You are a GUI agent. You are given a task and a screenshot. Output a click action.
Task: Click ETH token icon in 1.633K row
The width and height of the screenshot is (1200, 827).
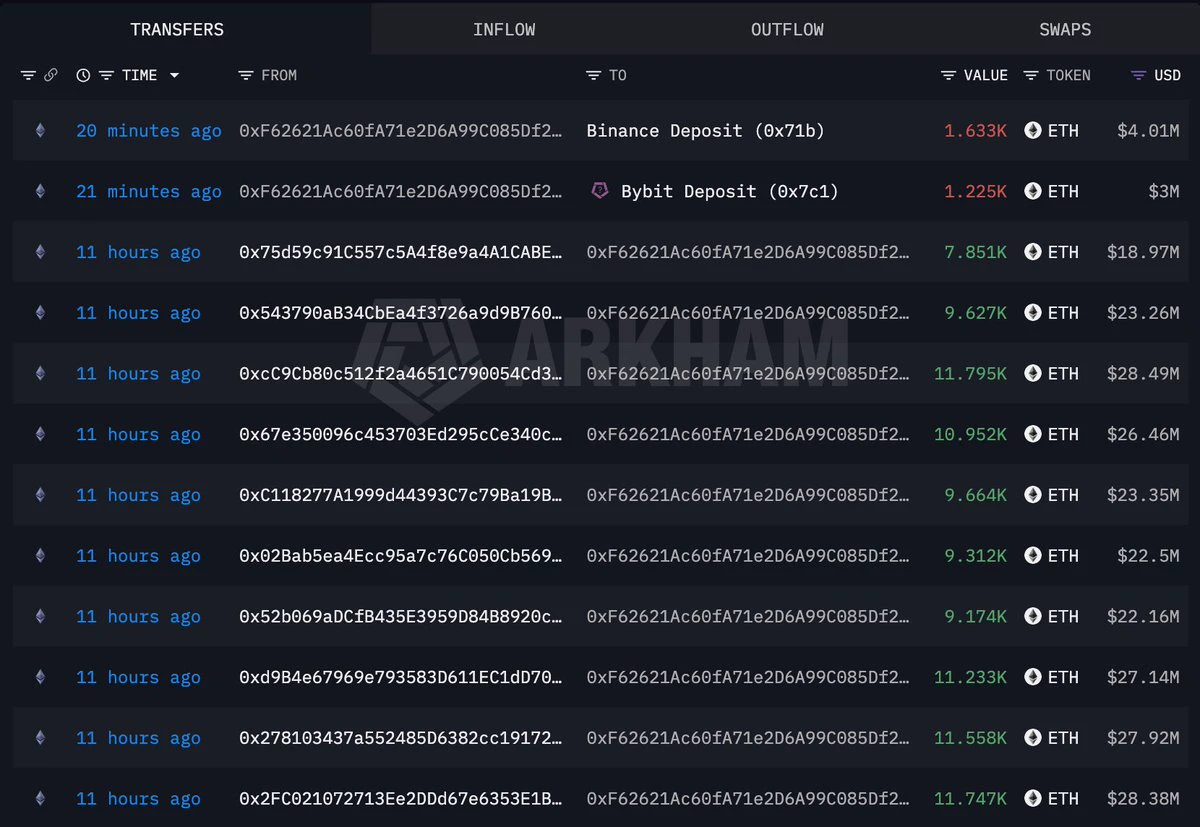[1032, 130]
